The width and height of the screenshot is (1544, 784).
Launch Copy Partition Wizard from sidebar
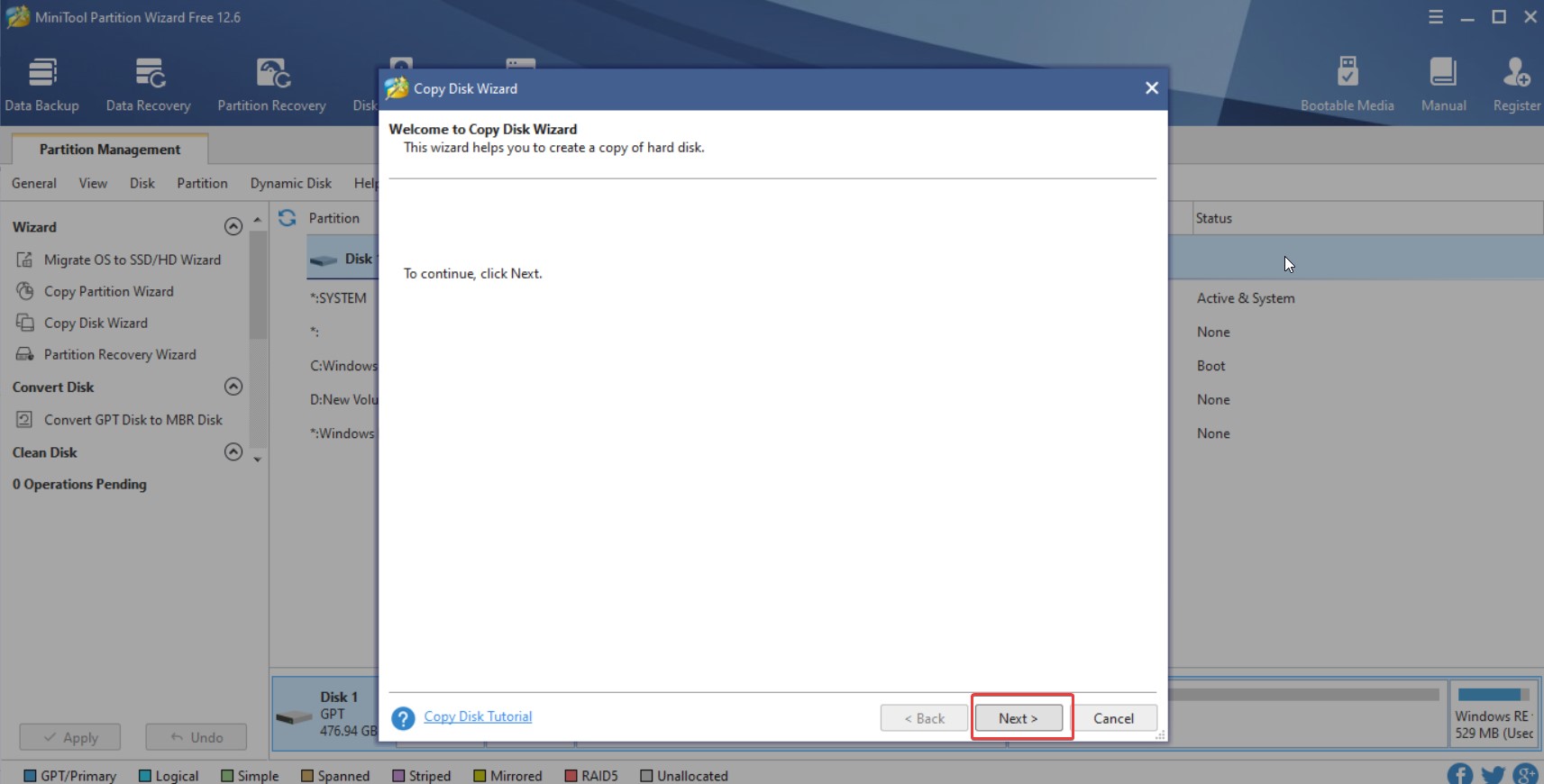[x=96, y=291]
